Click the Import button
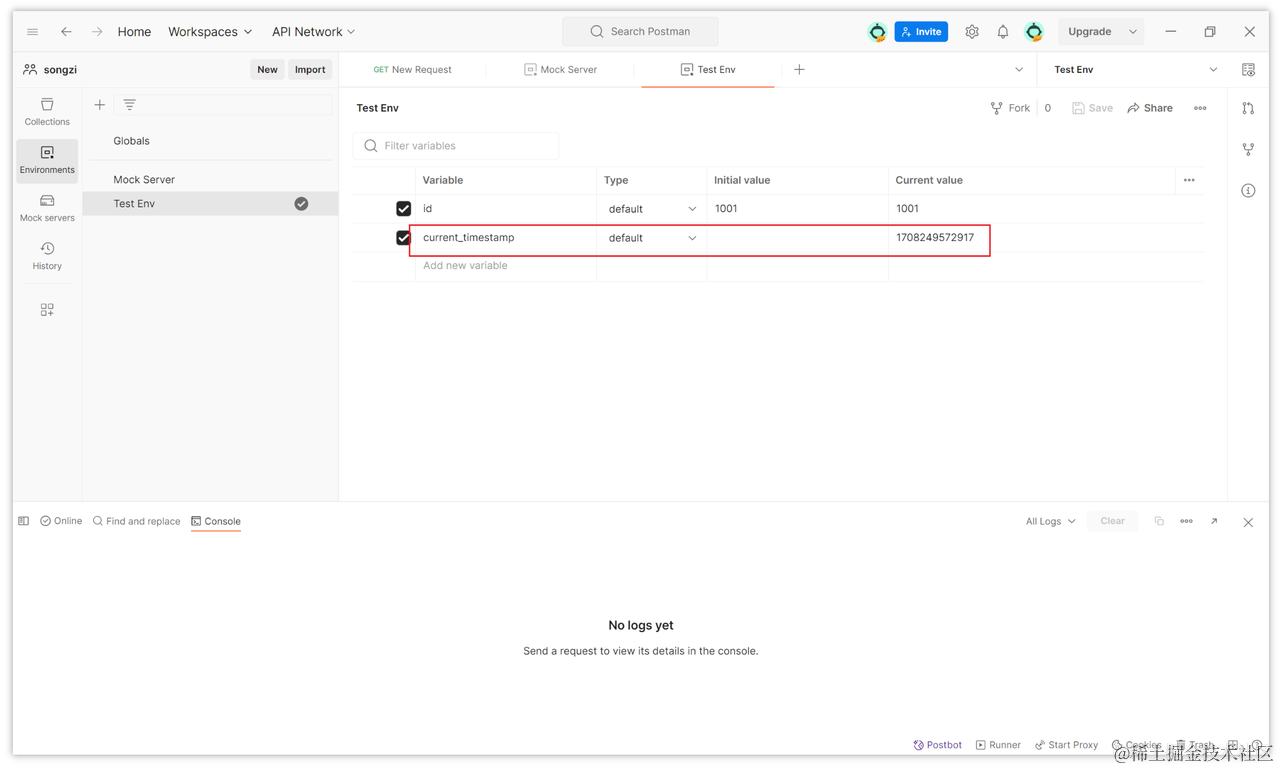This screenshot has height=770, width=1280. pos(310,70)
